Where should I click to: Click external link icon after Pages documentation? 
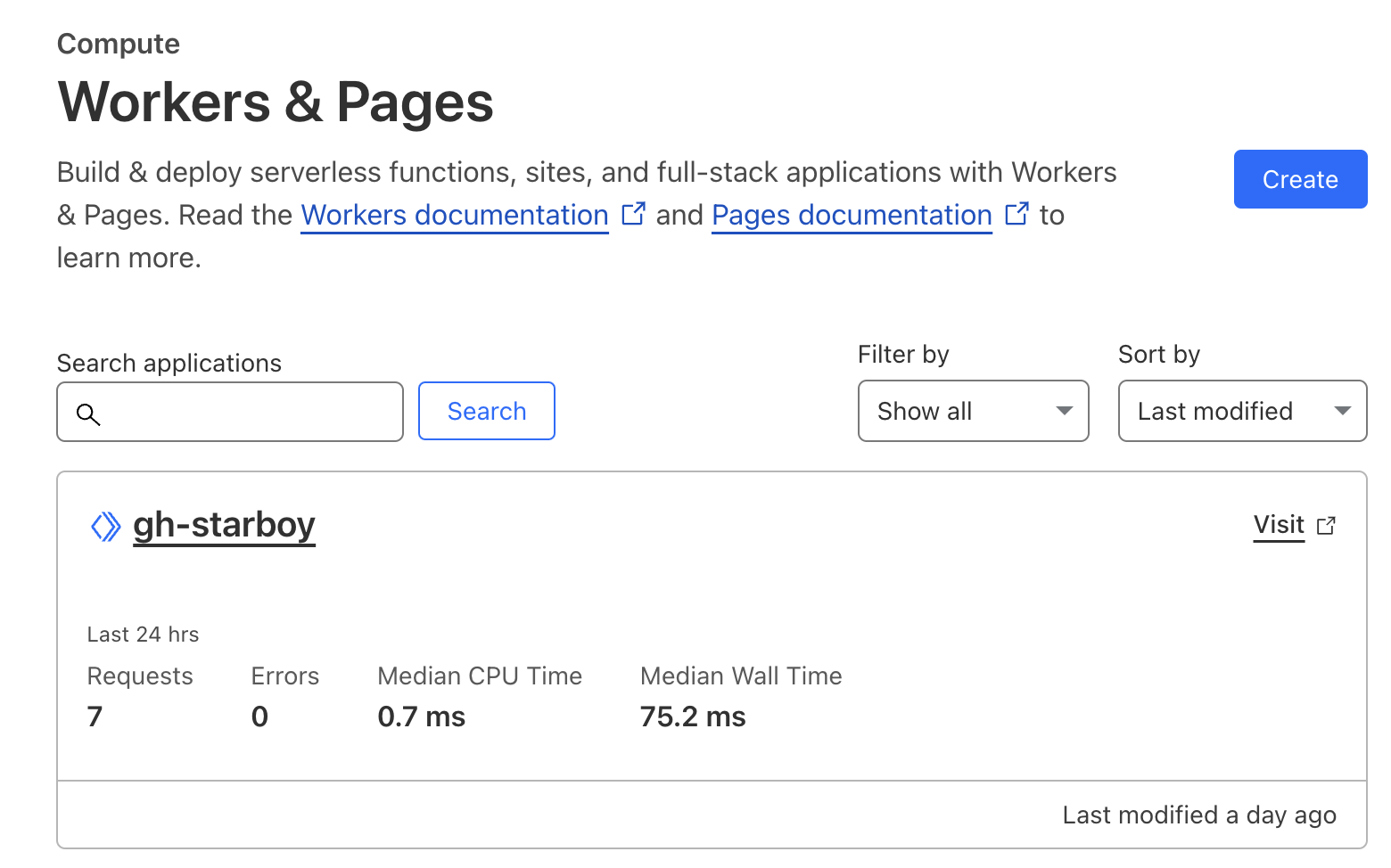pos(1017,214)
